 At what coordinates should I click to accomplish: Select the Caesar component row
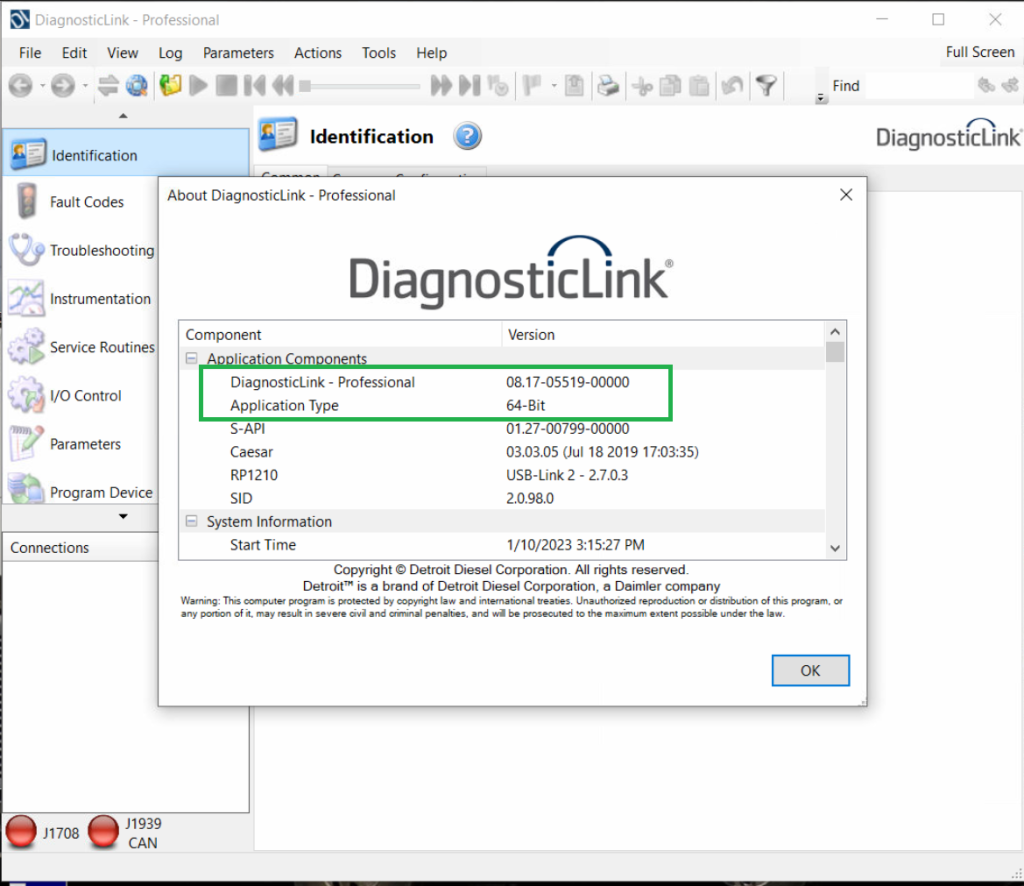click(x=503, y=452)
